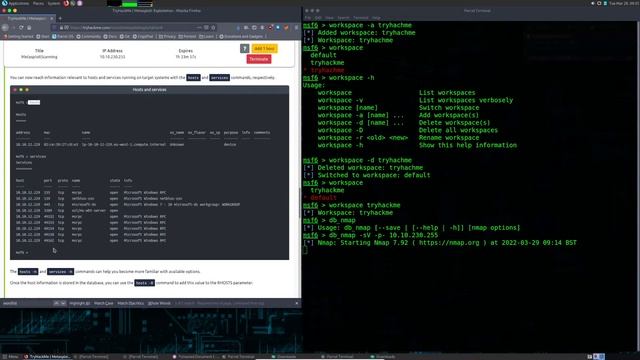Click the Menu button in bottom taskbar
640x360 pixels.
click(x=11, y=357)
